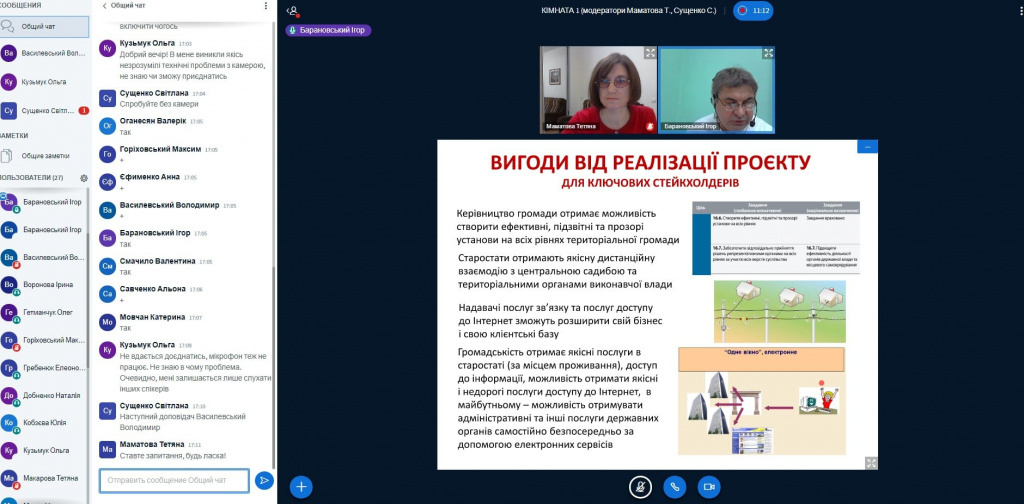This screenshot has height=504, width=1024.
Task: Open Сущенко Світлана private chat with unread badge
Action: tap(45, 111)
